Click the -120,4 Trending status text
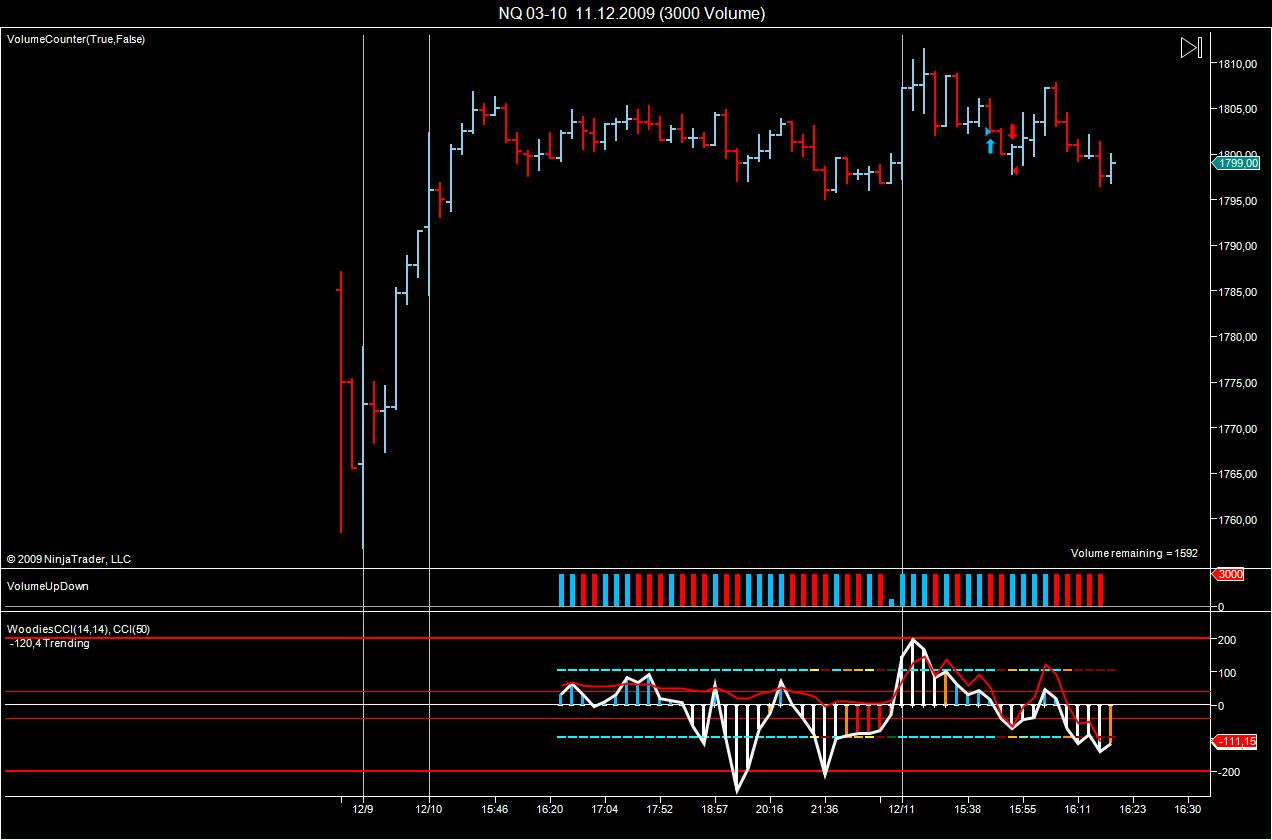The width and height of the screenshot is (1272, 840). pyautogui.click(x=50, y=644)
